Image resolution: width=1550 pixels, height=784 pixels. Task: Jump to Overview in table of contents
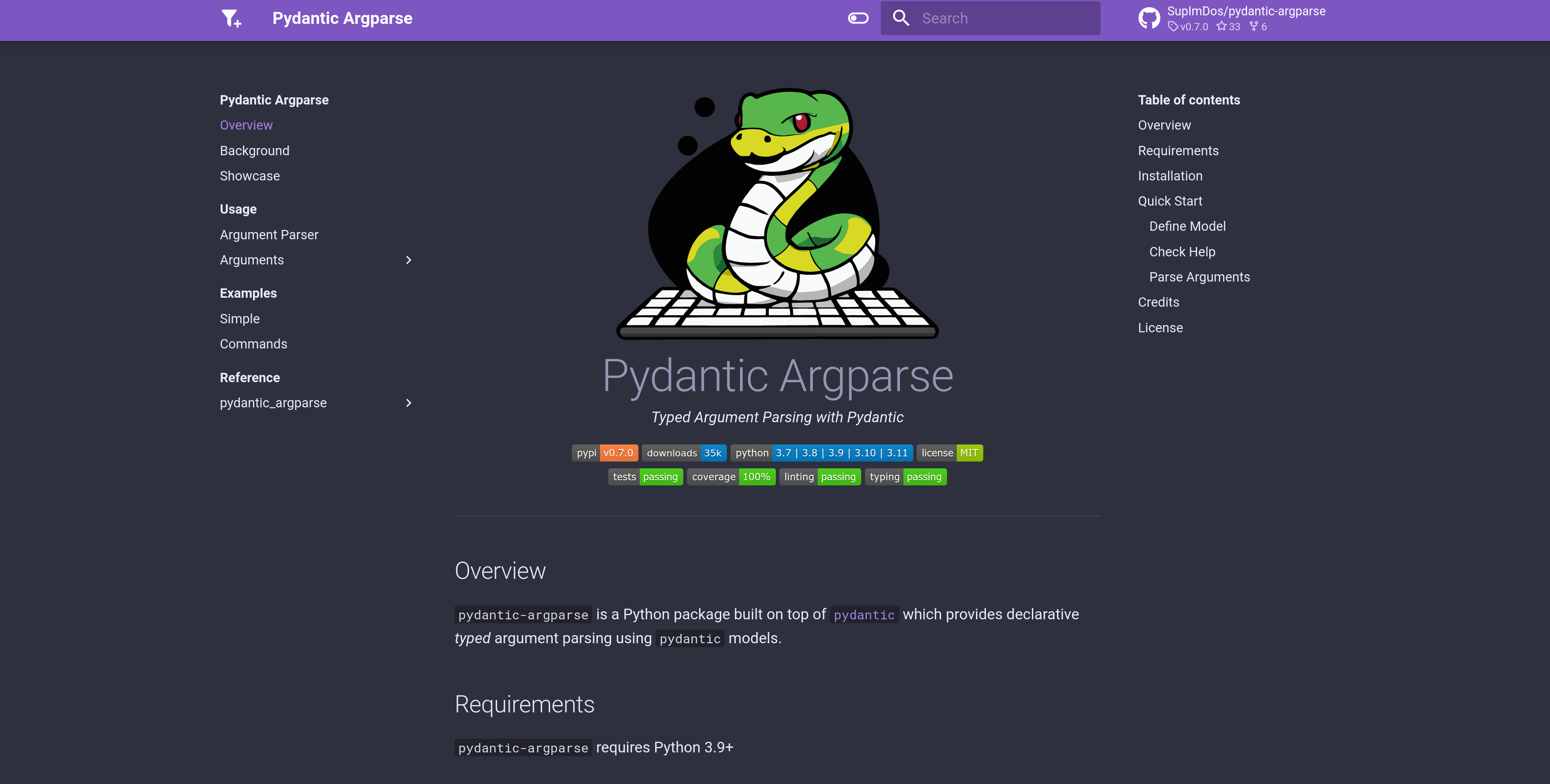point(1164,125)
